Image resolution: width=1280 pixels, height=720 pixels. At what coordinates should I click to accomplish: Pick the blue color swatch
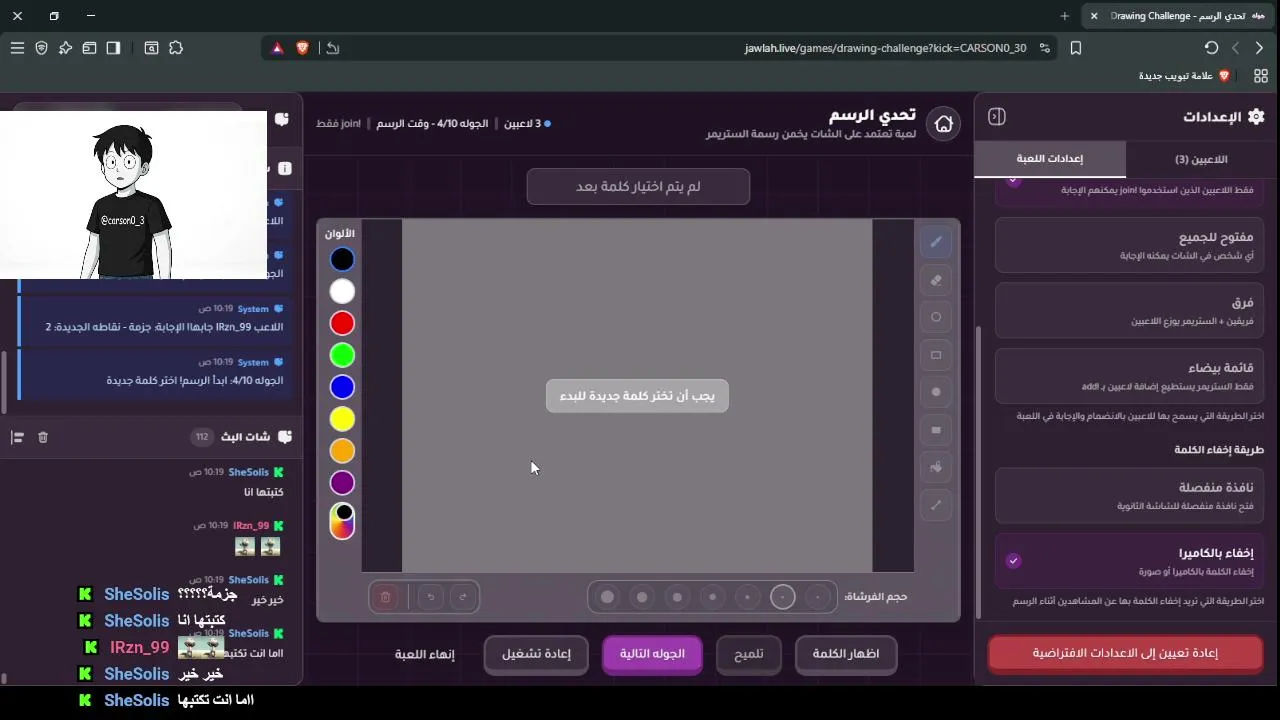click(342, 387)
